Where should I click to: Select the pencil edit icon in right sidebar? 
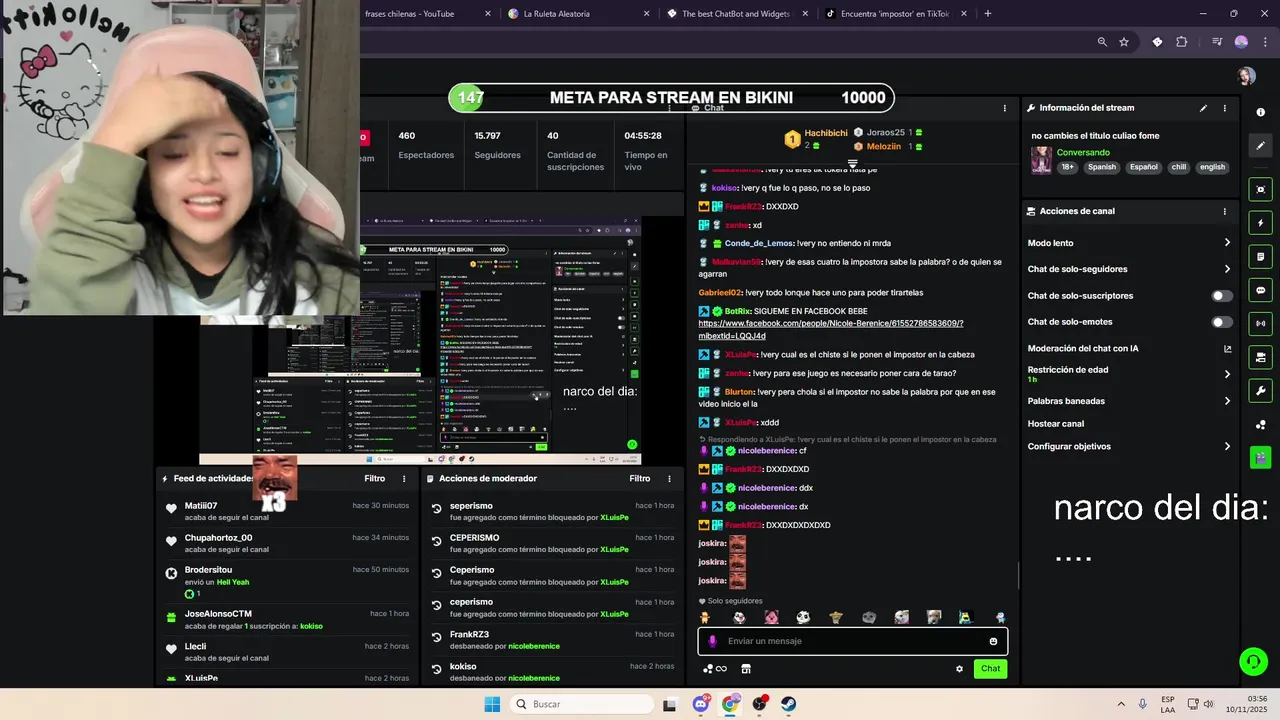(x=1260, y=145)
